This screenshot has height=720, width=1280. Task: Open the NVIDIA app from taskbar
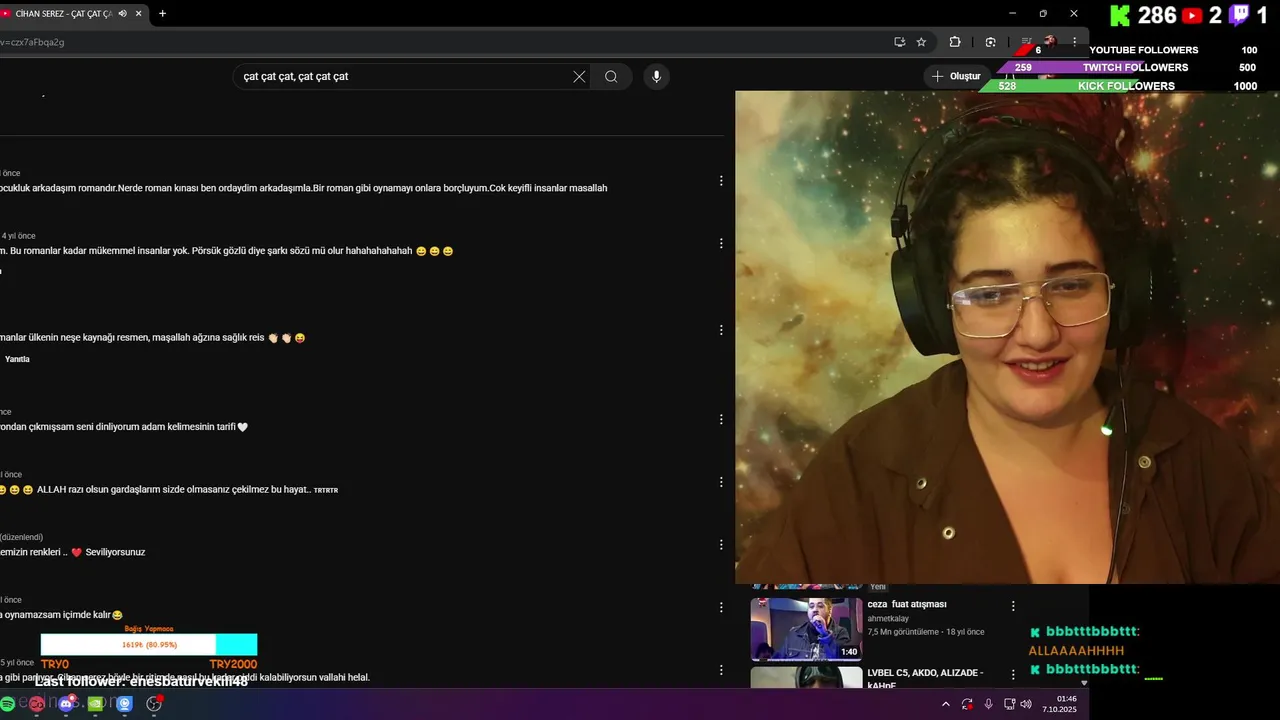click(95, 704)
